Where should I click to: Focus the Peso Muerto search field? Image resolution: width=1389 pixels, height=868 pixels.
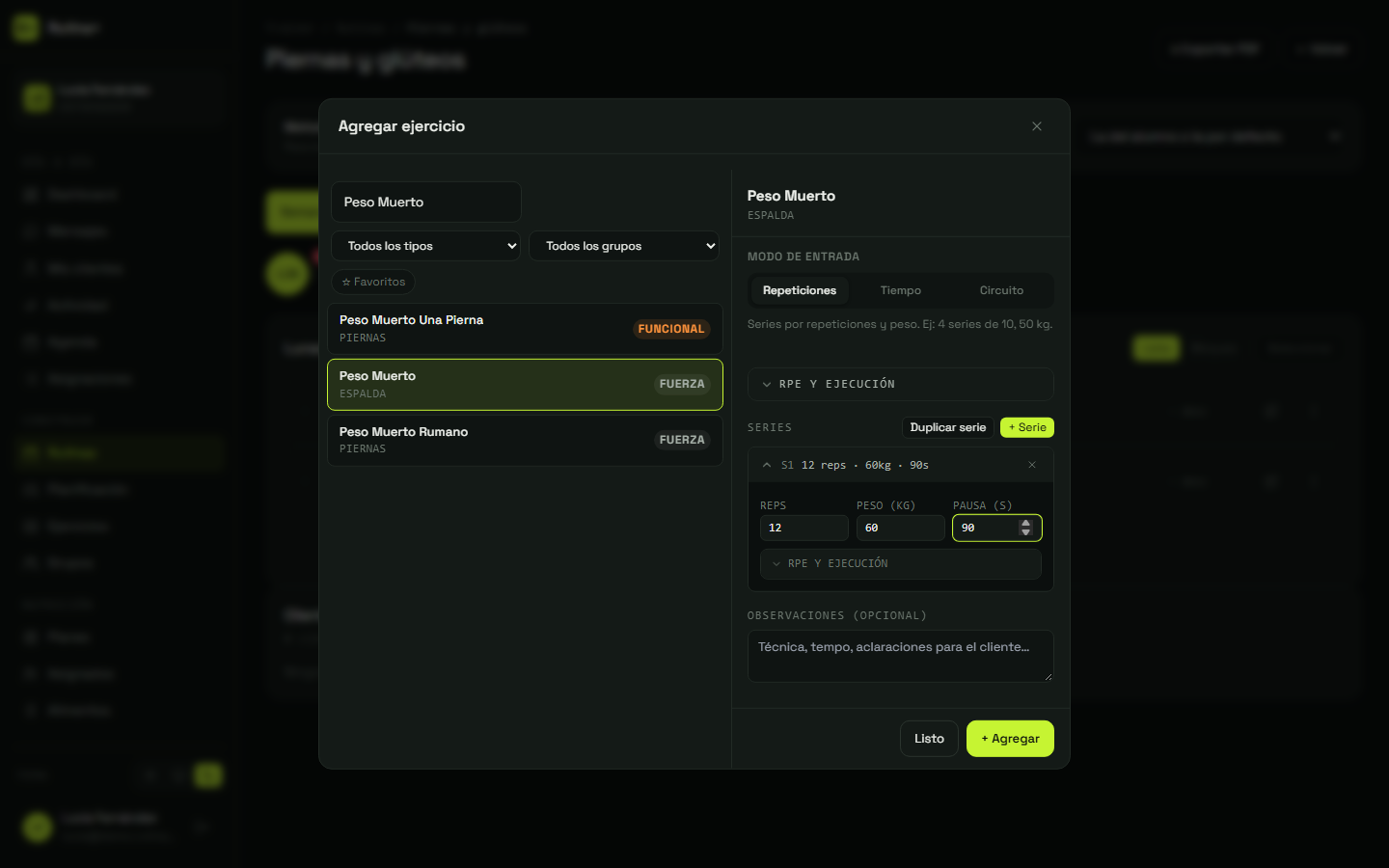point(426,202)
